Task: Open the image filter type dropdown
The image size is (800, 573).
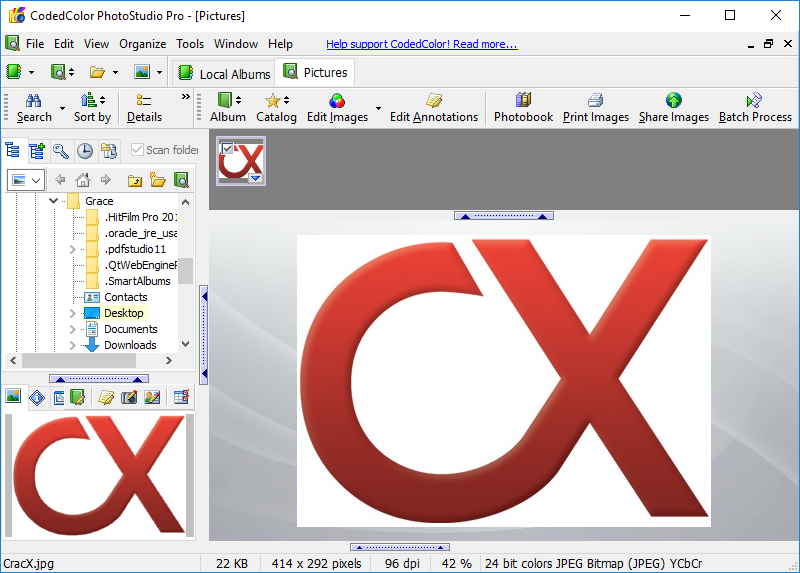Action: click(x=26, y=180)
